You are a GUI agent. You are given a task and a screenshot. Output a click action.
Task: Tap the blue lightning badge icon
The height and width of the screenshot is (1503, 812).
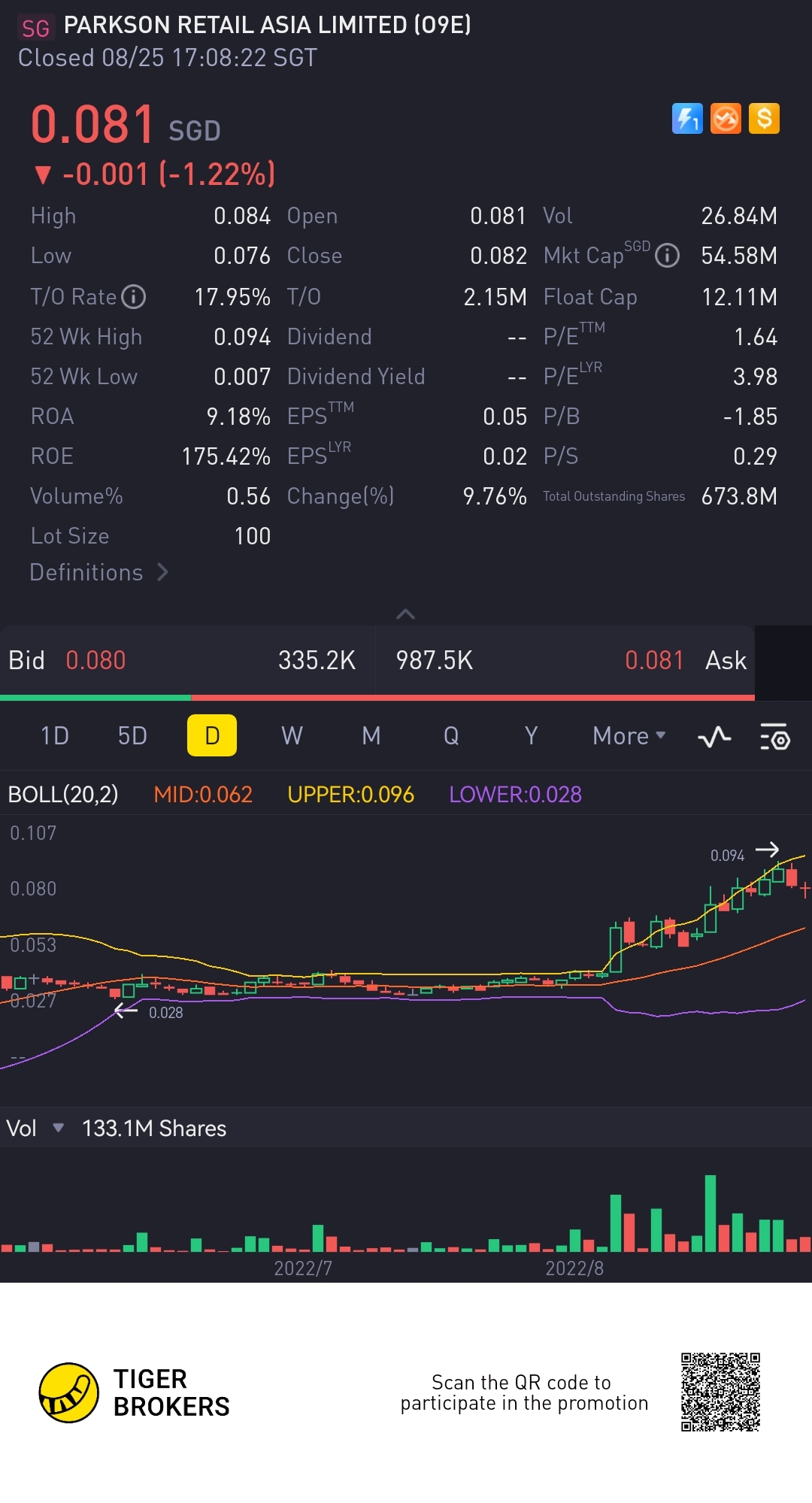point(687,119)
